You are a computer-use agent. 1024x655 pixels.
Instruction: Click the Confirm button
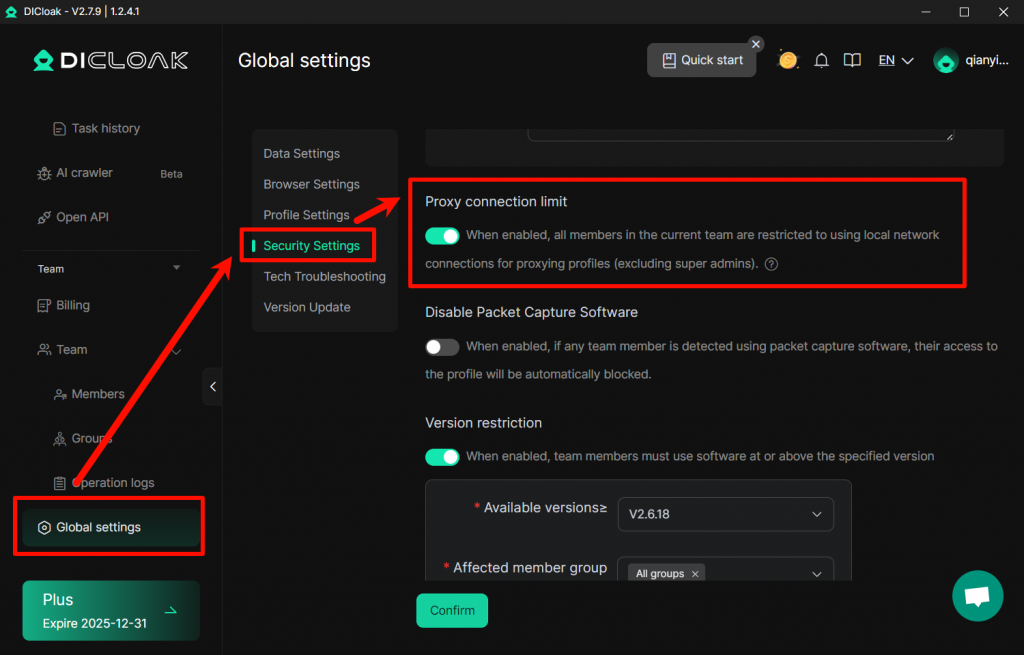click(x=452, y=610)
